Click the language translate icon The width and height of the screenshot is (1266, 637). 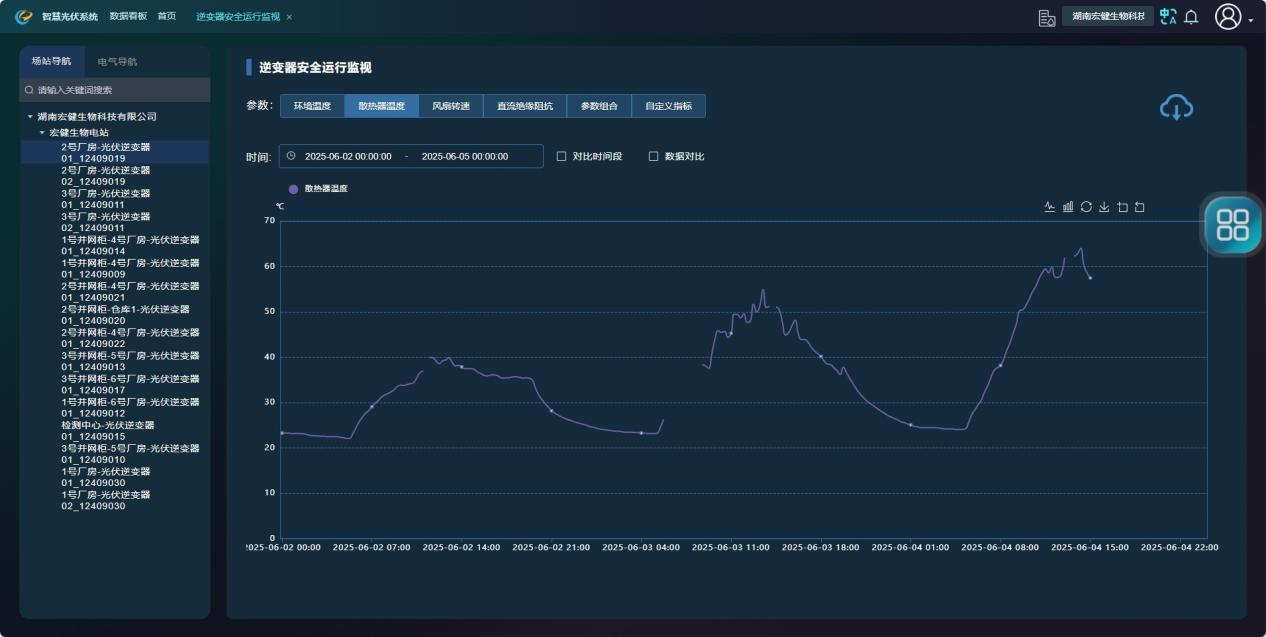1168,17
